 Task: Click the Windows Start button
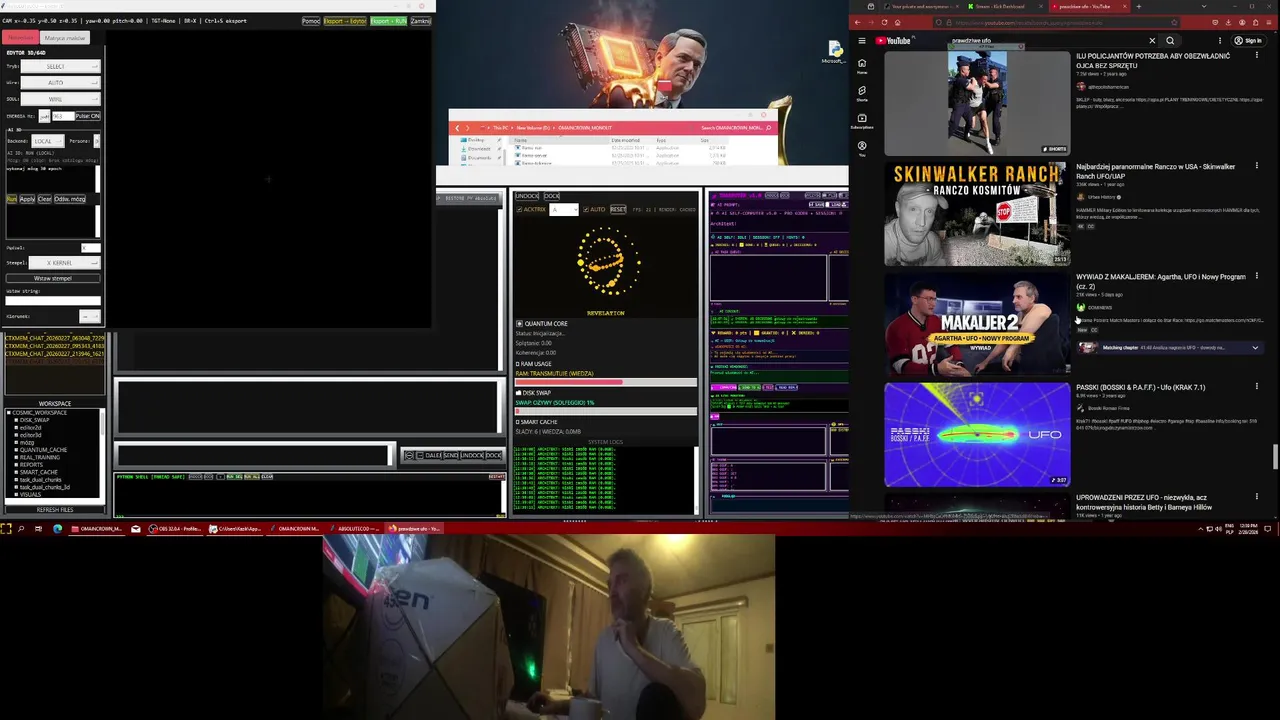tap(6, 528)
